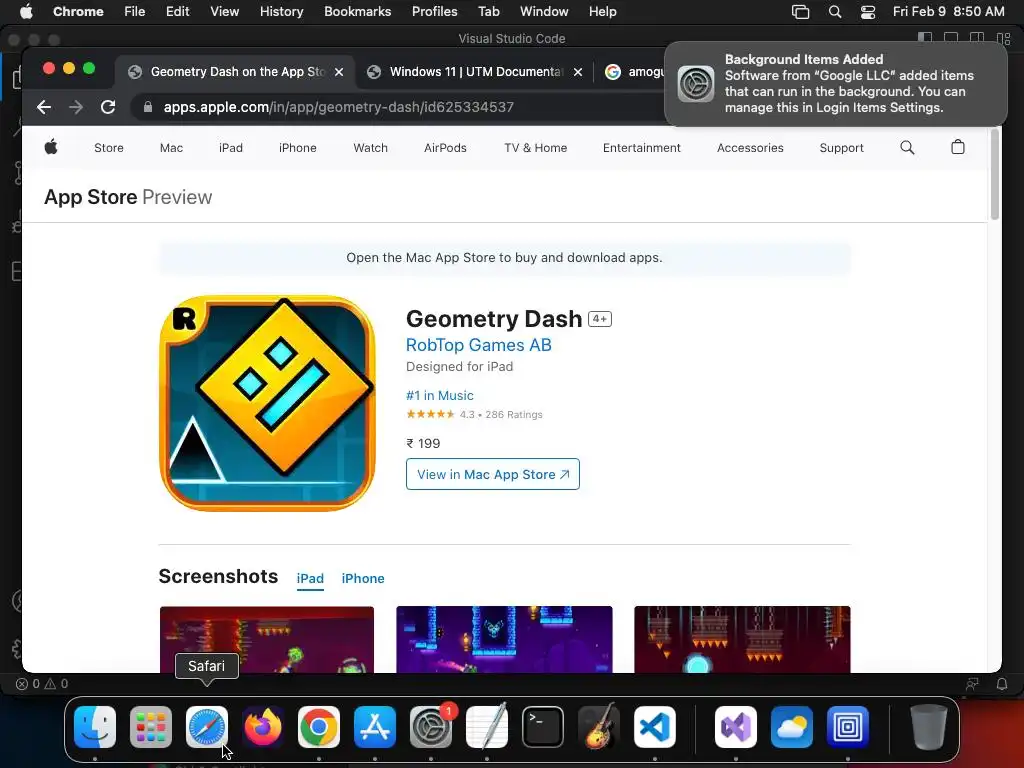This screenshot has width=1024, height=768.
Task: Open the iPhone link in Apple navbar
Action: pyautogui.click(x=298, y=148)
